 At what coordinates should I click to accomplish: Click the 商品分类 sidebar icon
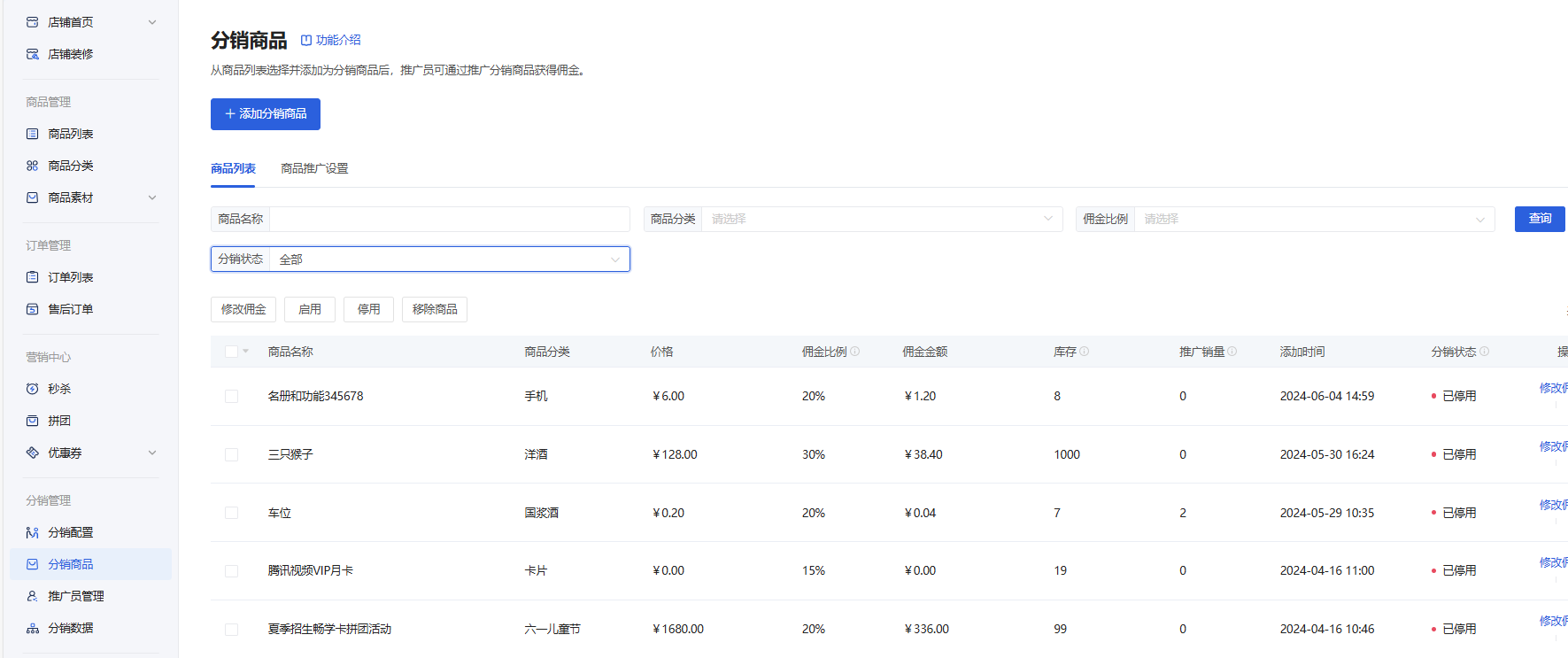(33, 166)
